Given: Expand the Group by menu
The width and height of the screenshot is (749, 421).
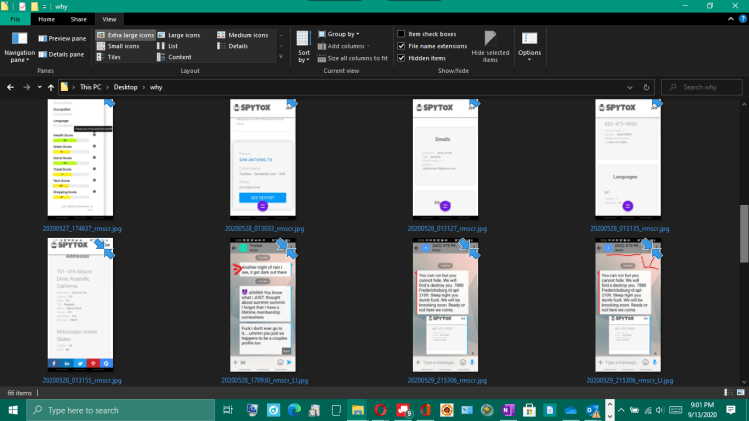Looking at the screenshot, I should (x=344, y=35).
